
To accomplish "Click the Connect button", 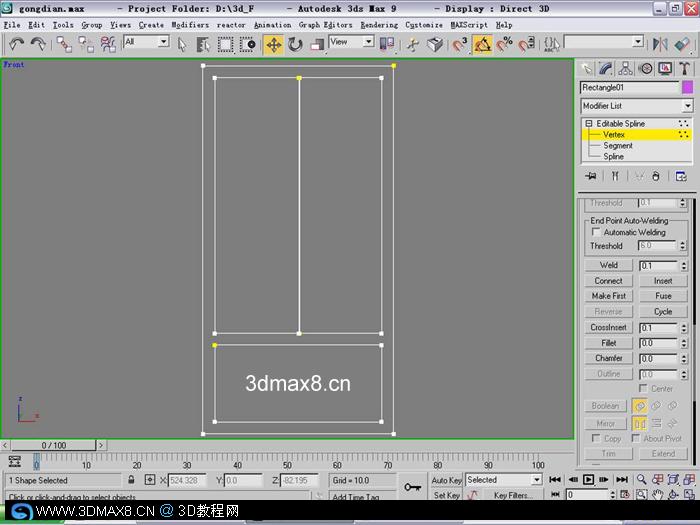I will pyautogui.click(x=608, y=281).
